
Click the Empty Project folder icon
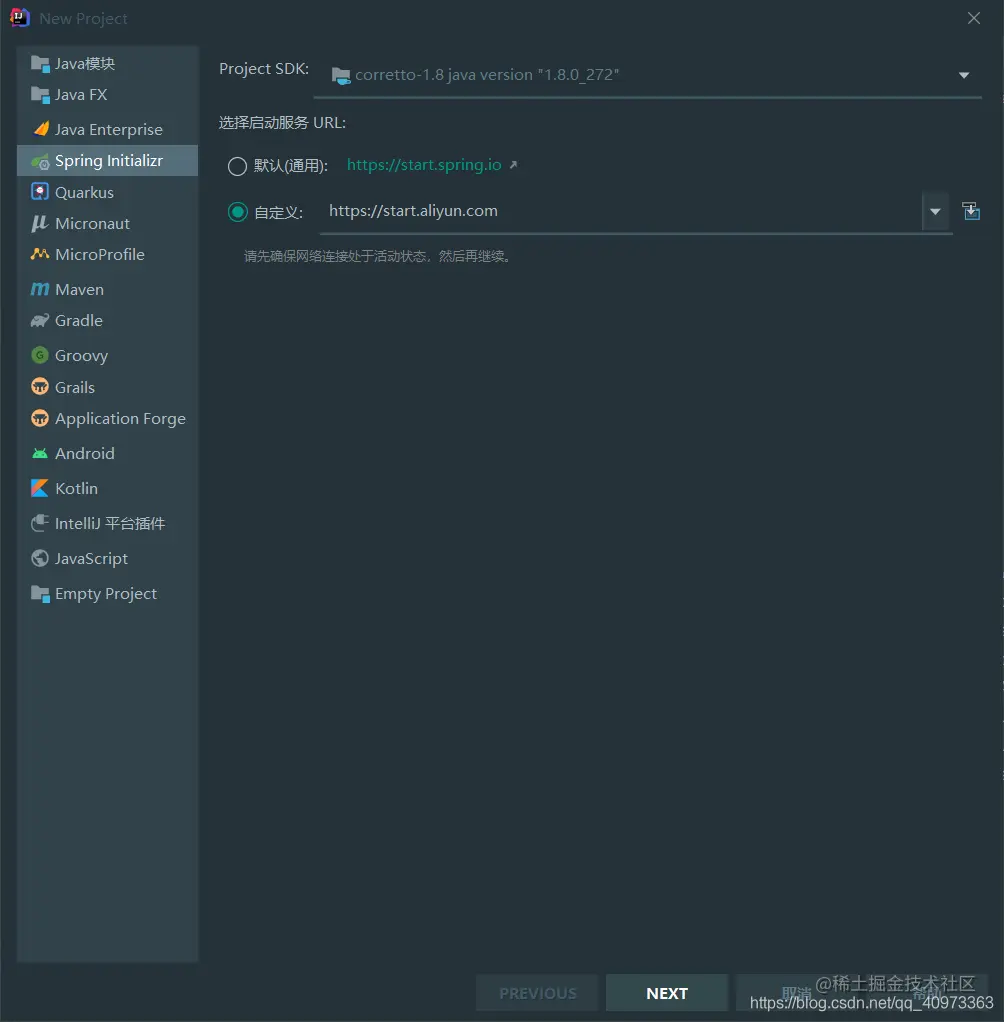coord(40,594)
